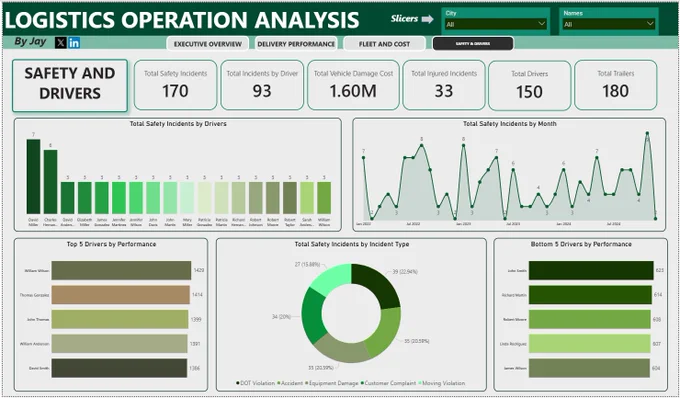Click the Slicers arrow icon

(x=428, y=19)
